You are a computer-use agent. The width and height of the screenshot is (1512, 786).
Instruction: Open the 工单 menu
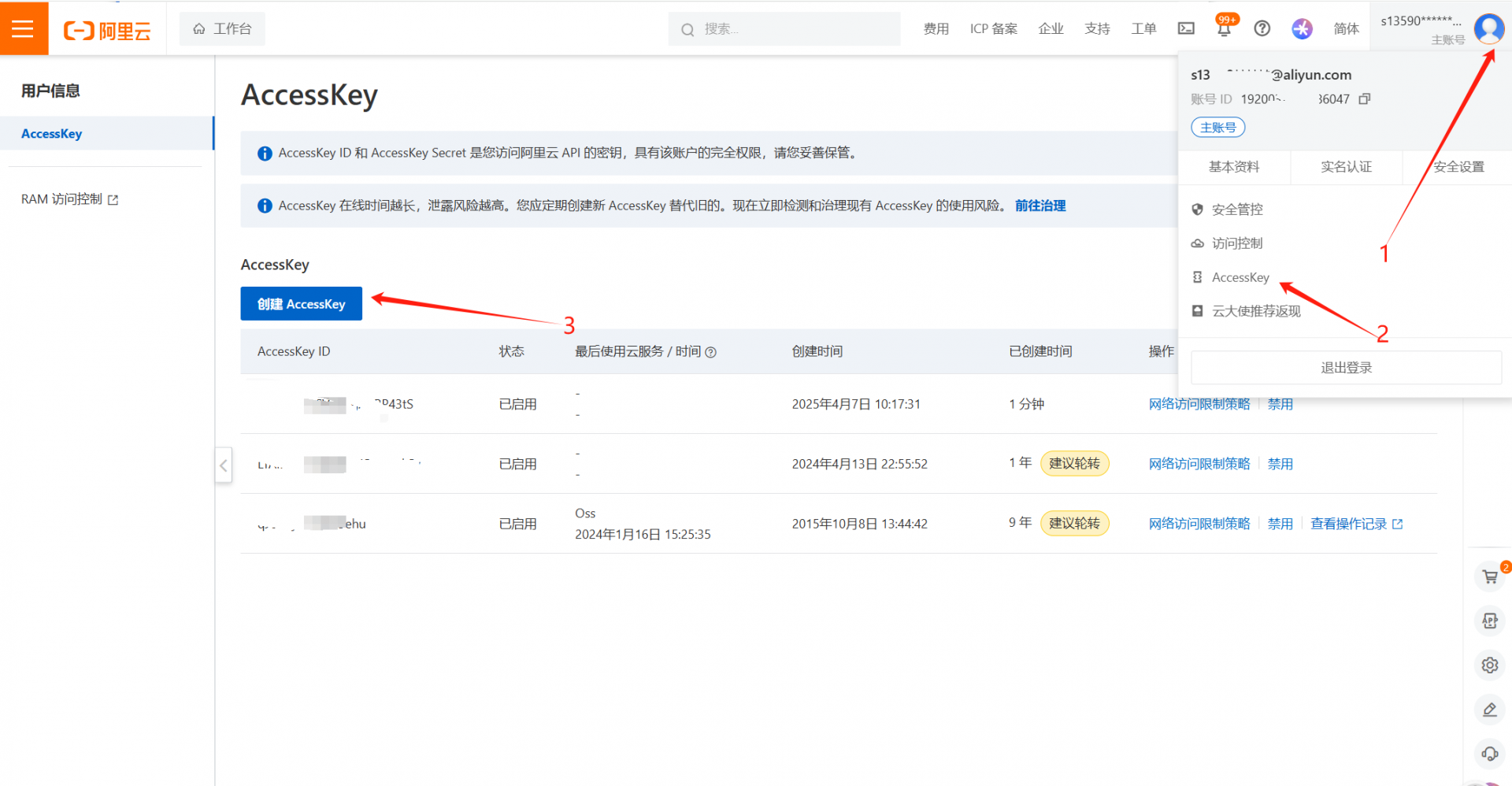pyautogui.click(x=1143, y=29)
